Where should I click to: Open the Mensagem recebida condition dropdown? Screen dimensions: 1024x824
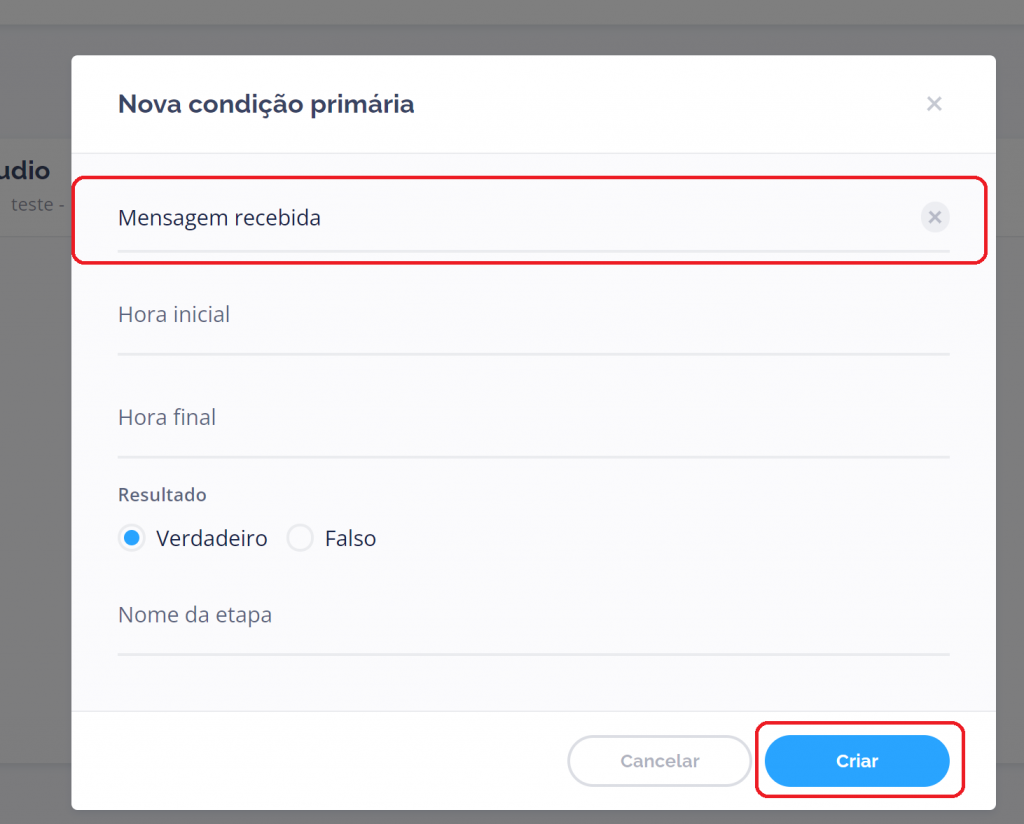tap(500, 218)
